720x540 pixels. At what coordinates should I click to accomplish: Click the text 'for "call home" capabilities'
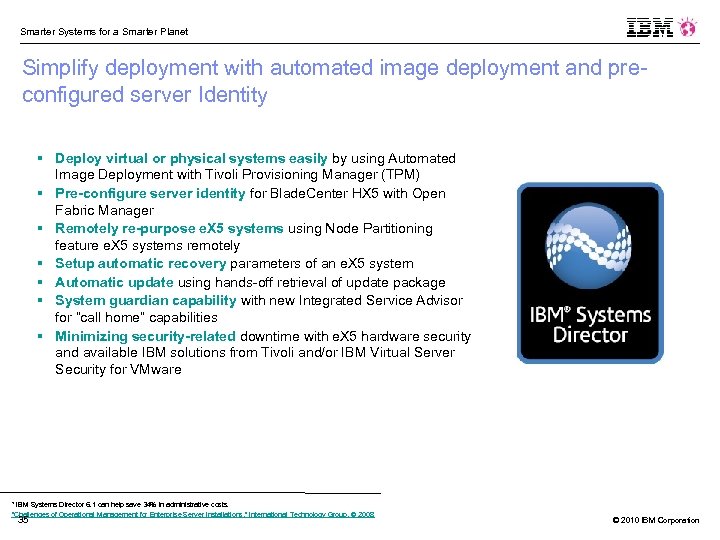click(136, 317)
